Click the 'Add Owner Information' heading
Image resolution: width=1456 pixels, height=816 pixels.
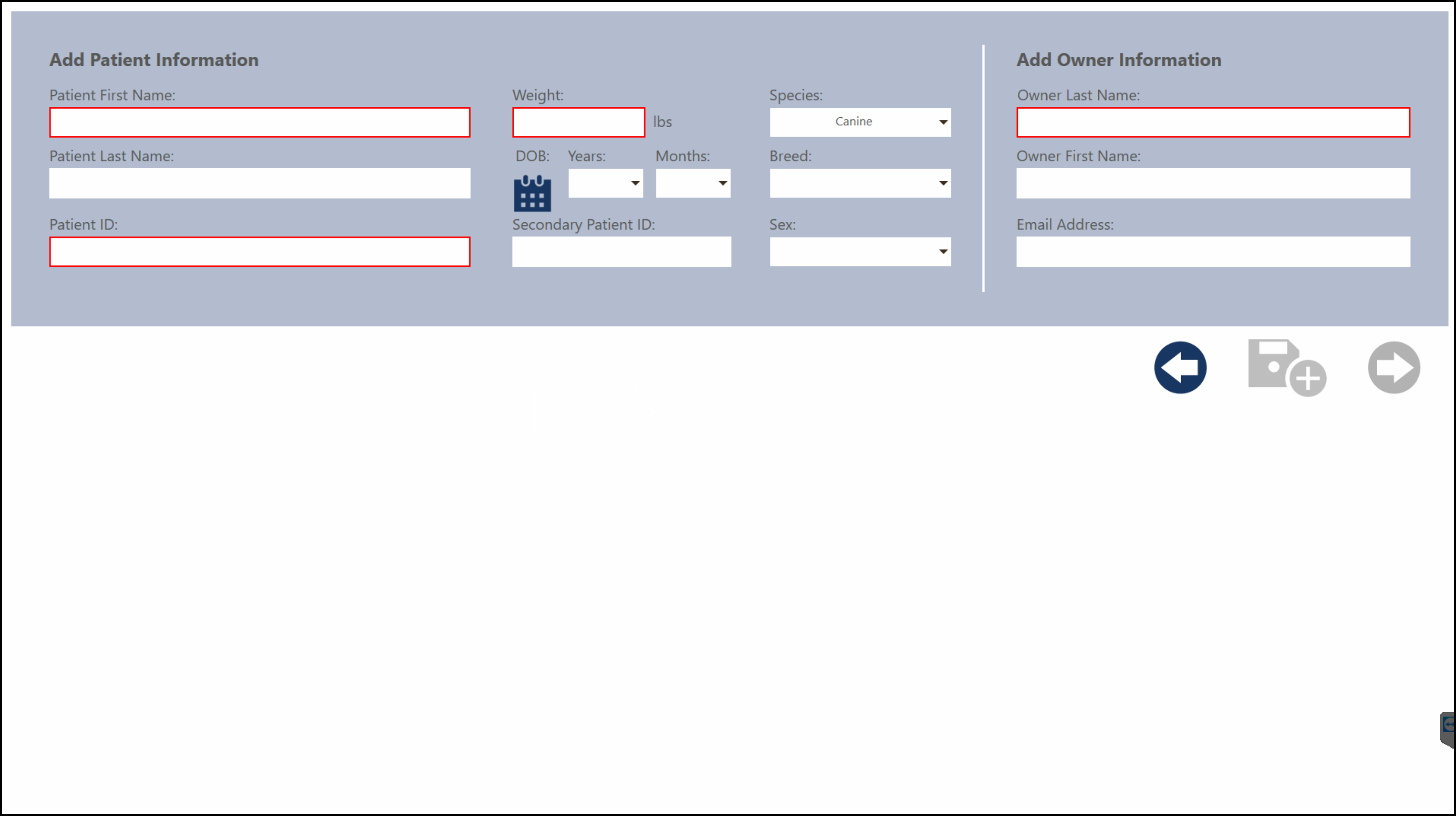pyautogui.click(x=1118, y=60)
